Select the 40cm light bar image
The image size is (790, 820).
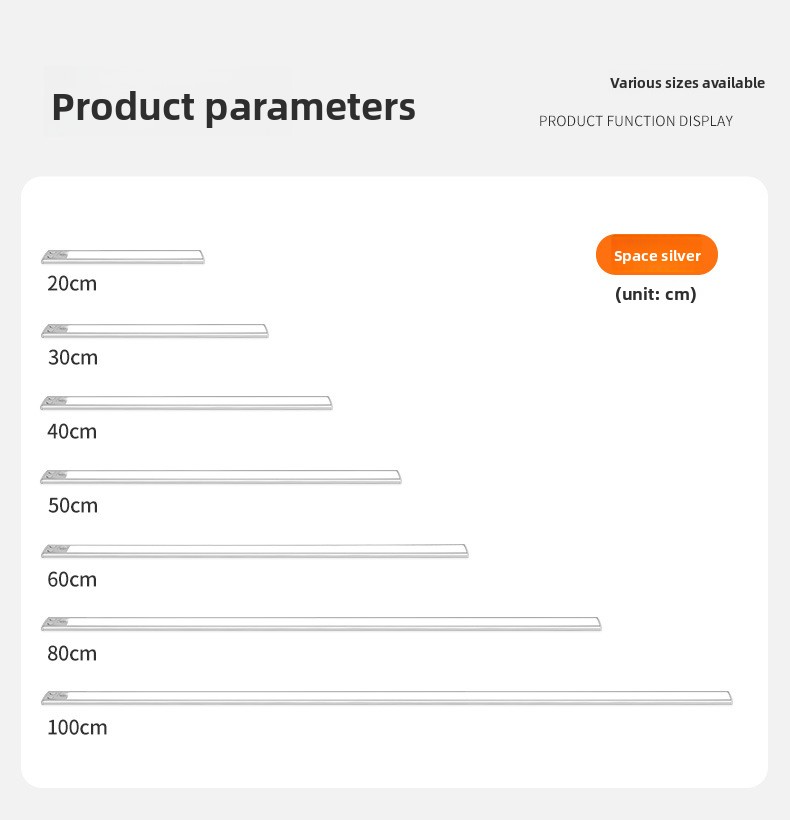187,403
